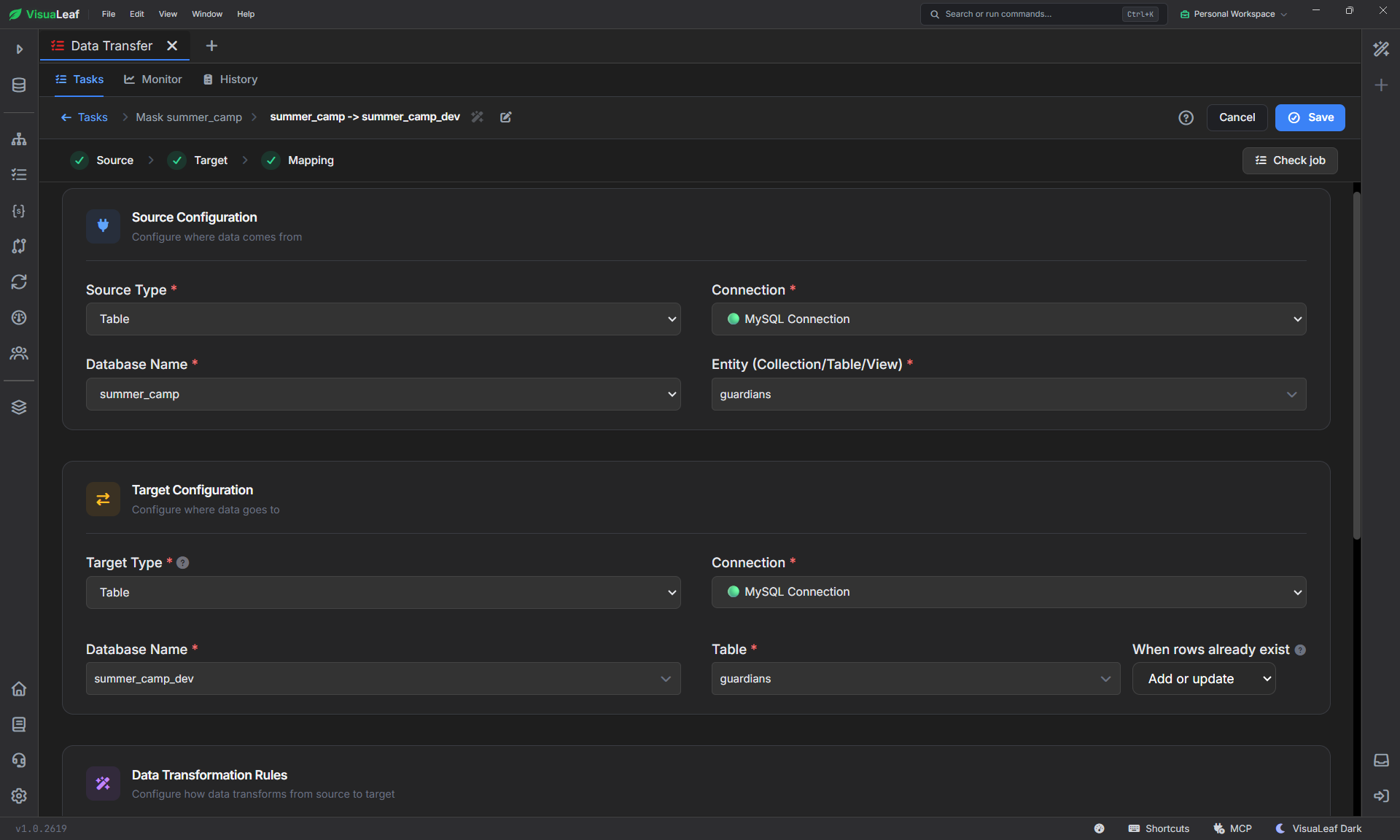Go back to Tasks breadcrumb link
This screenshot has height=840, width=1400.
coord(85,117)
